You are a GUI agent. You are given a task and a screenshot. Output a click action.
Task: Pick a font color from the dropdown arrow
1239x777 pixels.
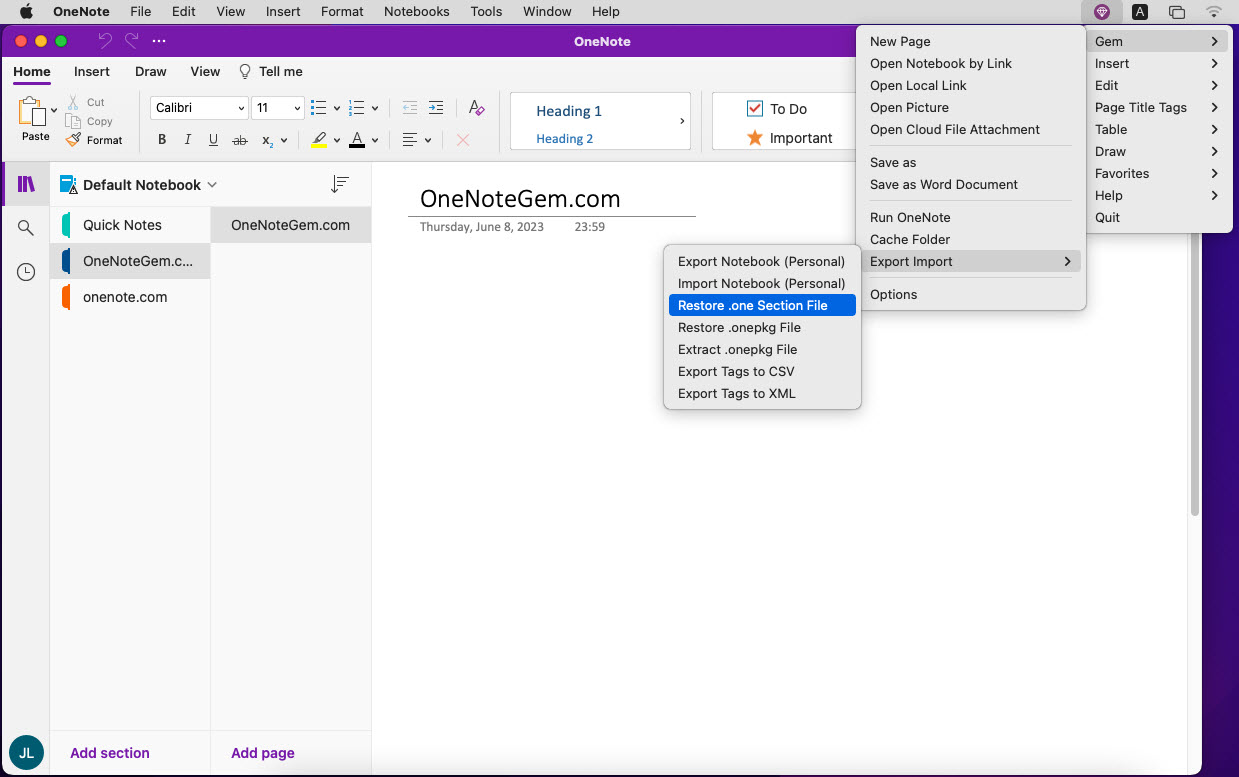point(375,140)
